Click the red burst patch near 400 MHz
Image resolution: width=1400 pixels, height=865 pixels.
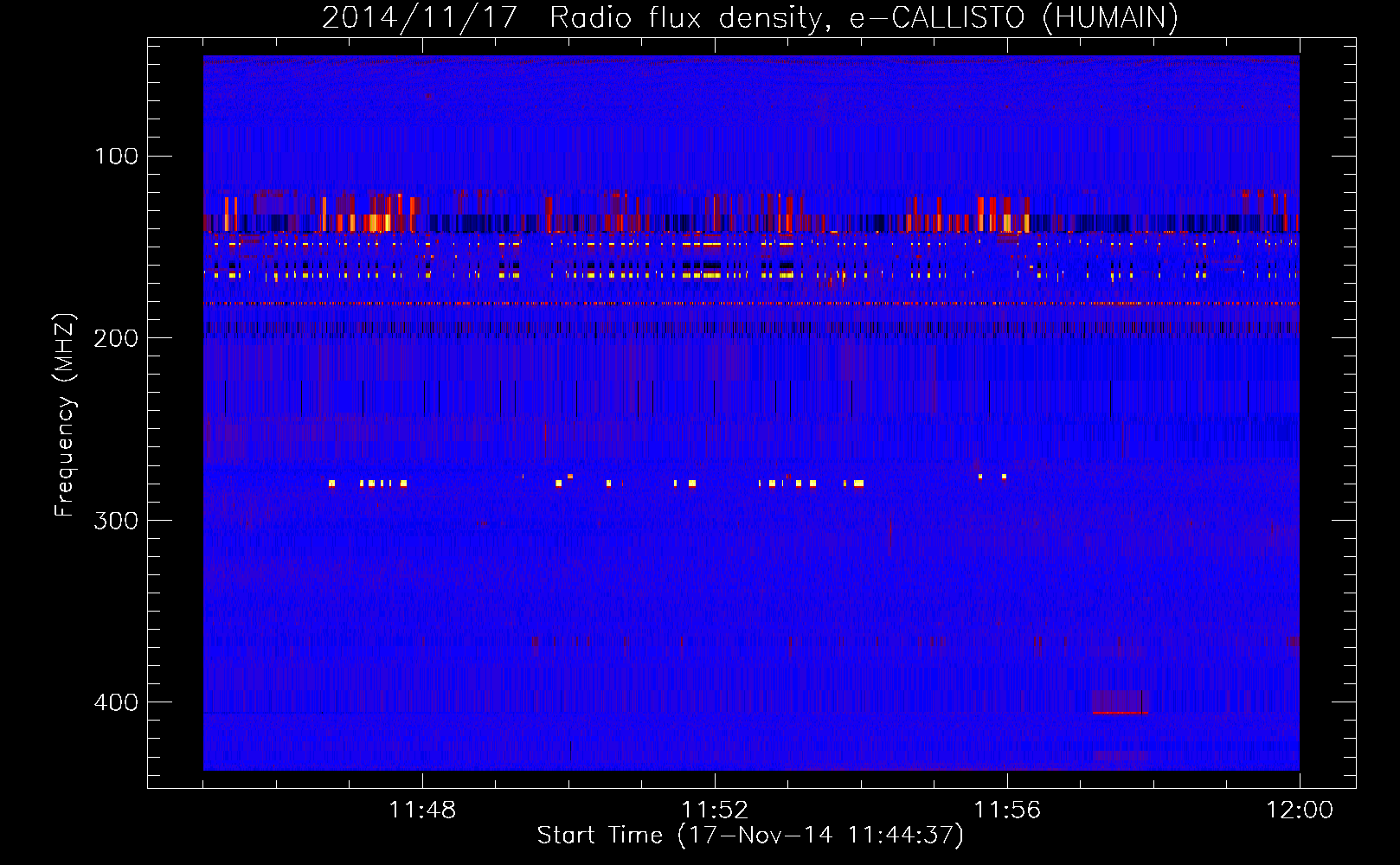point(1120,702)
